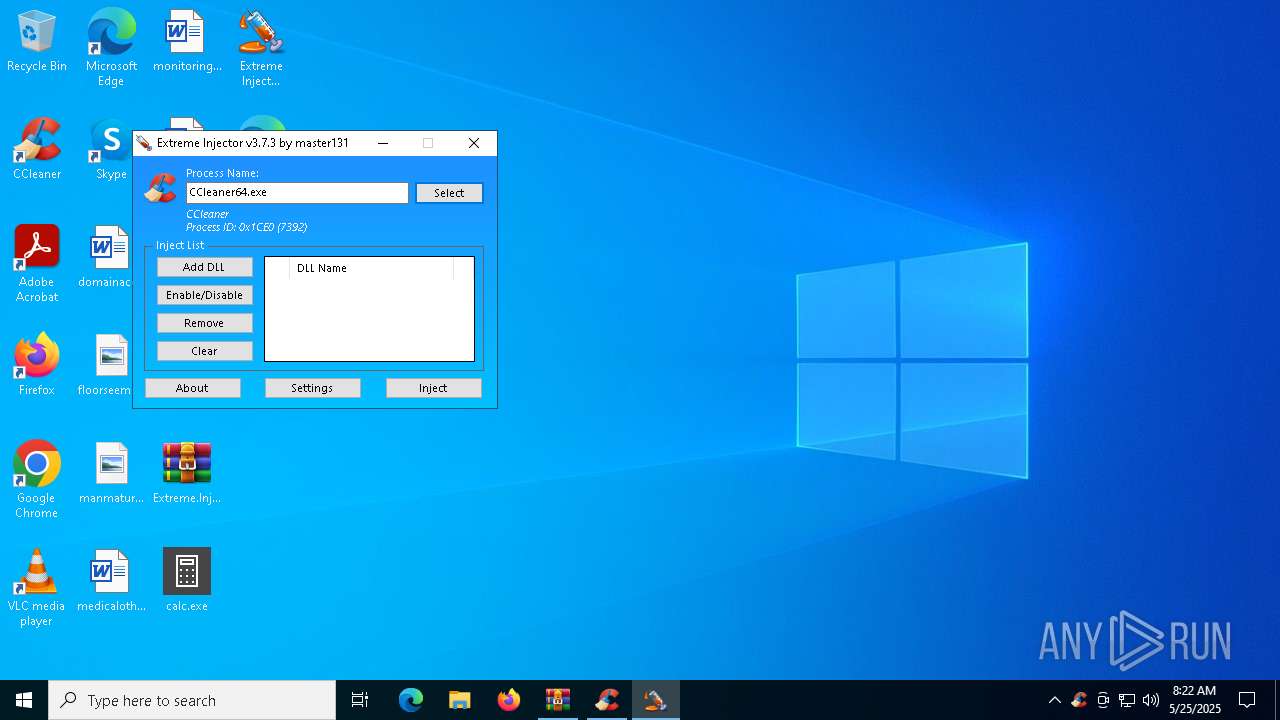Select the VLC media player icon
Viewport: 1280px width, 720px height.
pyautogui.click(x=37, y=588)
